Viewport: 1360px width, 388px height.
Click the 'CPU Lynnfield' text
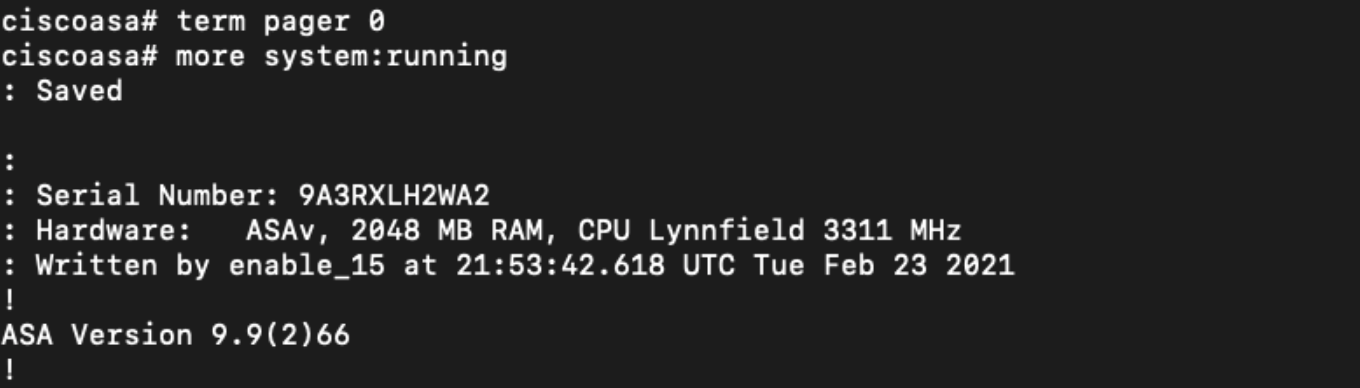pyautogui.click(x=692, y=232)
